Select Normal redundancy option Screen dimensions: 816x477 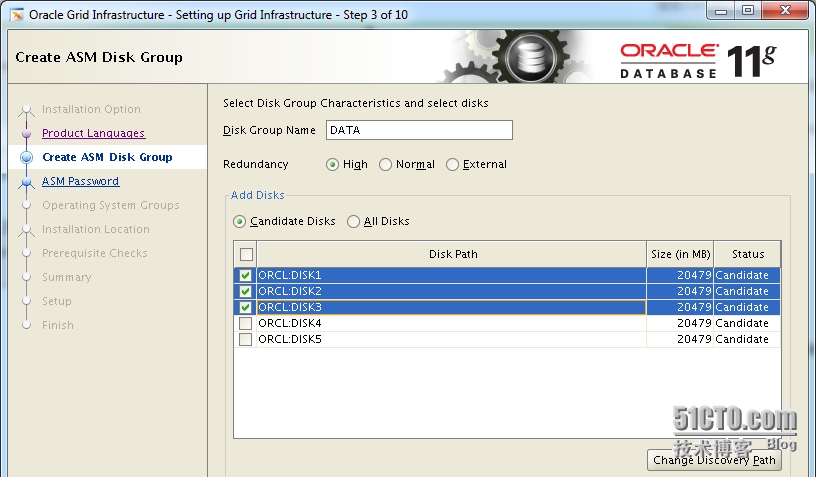(x=386, y=164)
